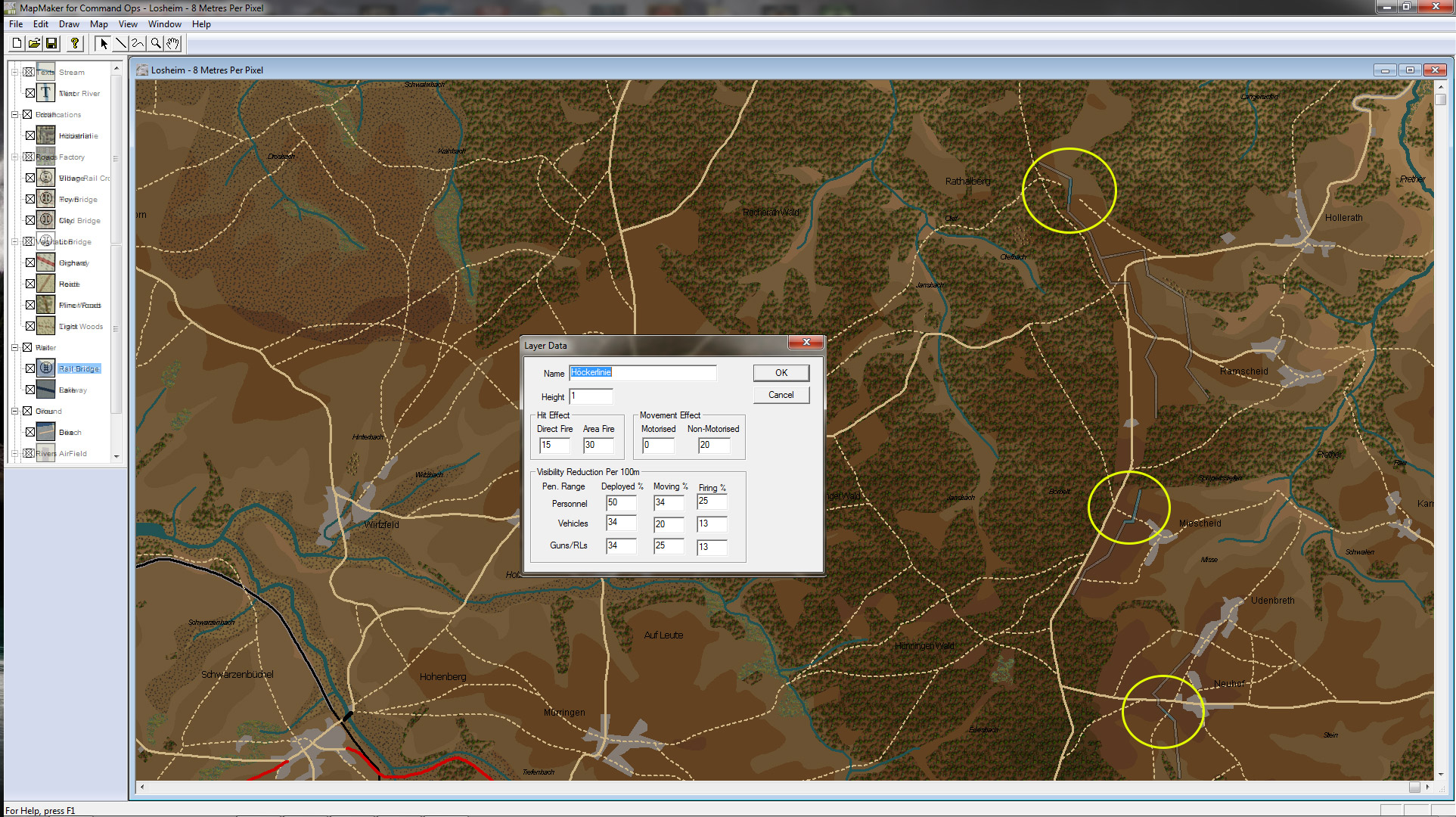Toggle the Rail Bridge layer checkbox
Viewport: 1456px width, 817px height.
30,368
